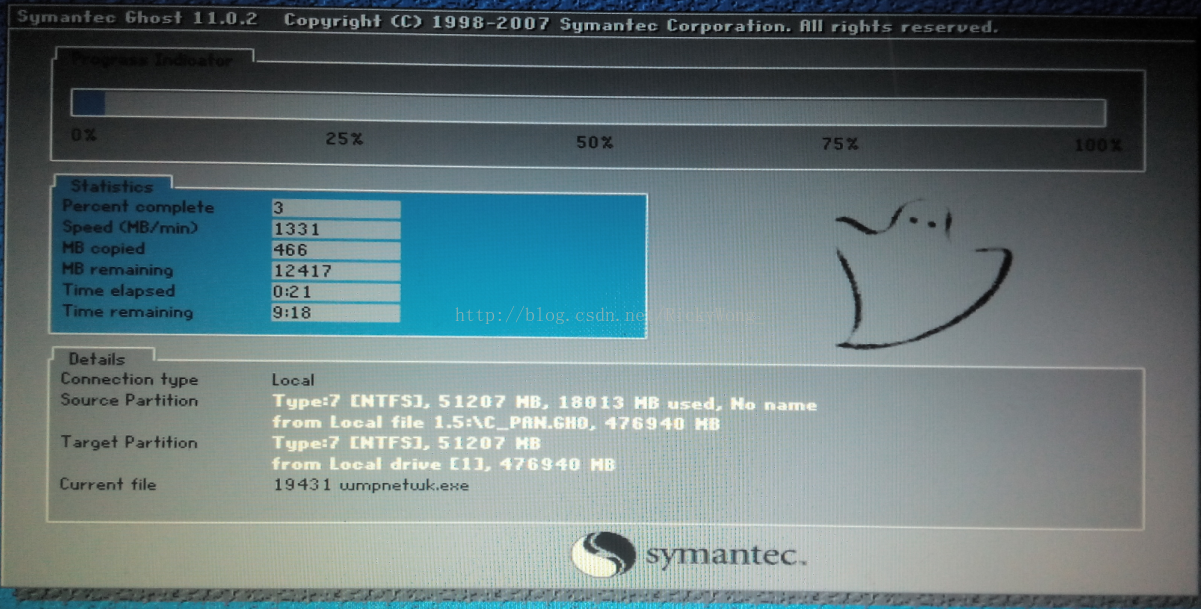
Task: Click the Symantec Corporation copyright notice
Action: [x=640, y=24]
